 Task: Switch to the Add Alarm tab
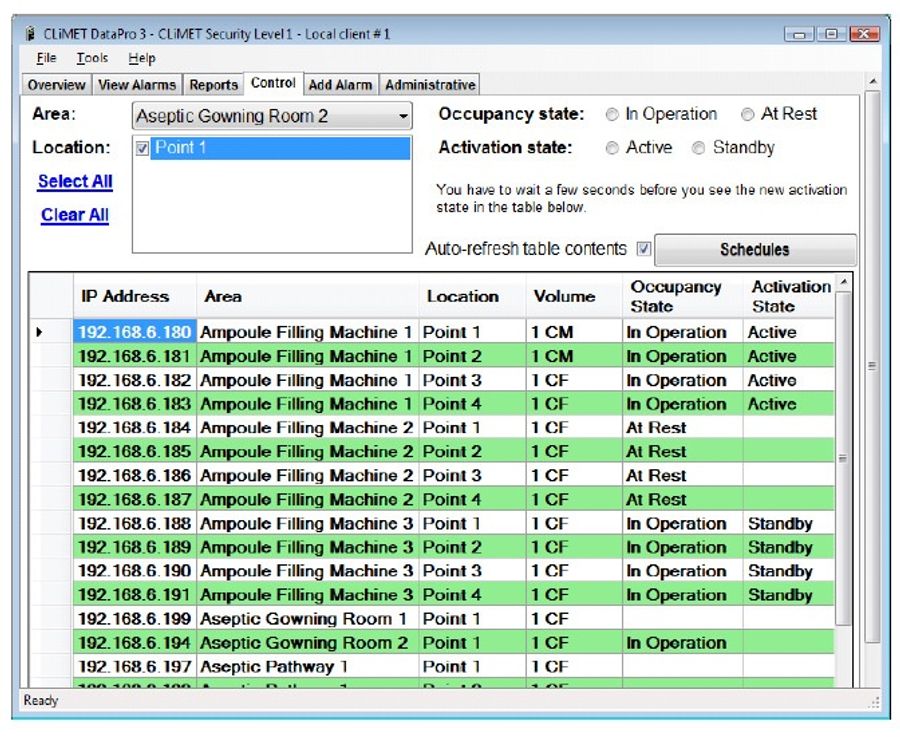(x=341, y=85)
